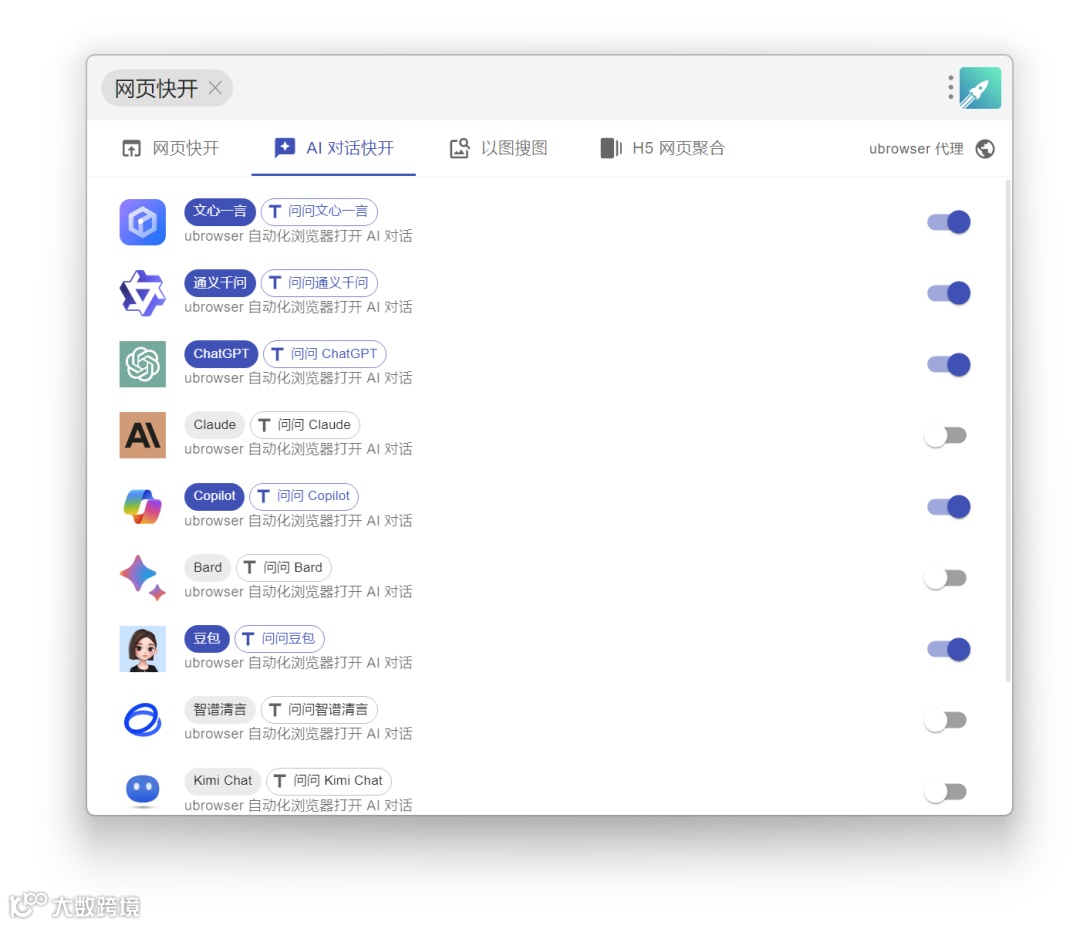The image size is (1080, 926).
Task: Switch to the 网页快开 tab
Action: pyautogui.click(x=169, y=148)
